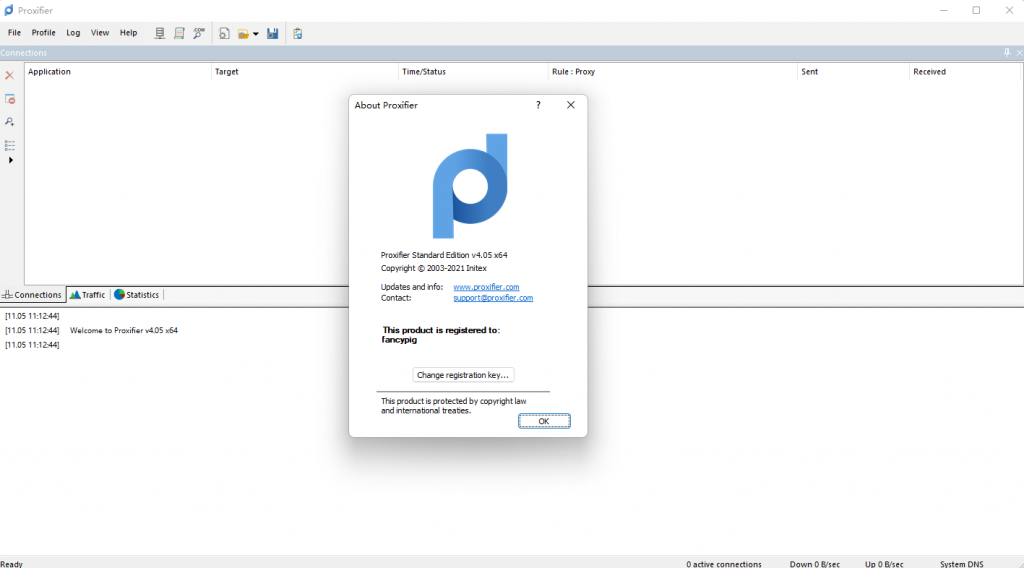The width and height of the screenshot is (1024, 568).
Task: Click the Copyright 2003-2021 Initex text
Action: [434, 268]
